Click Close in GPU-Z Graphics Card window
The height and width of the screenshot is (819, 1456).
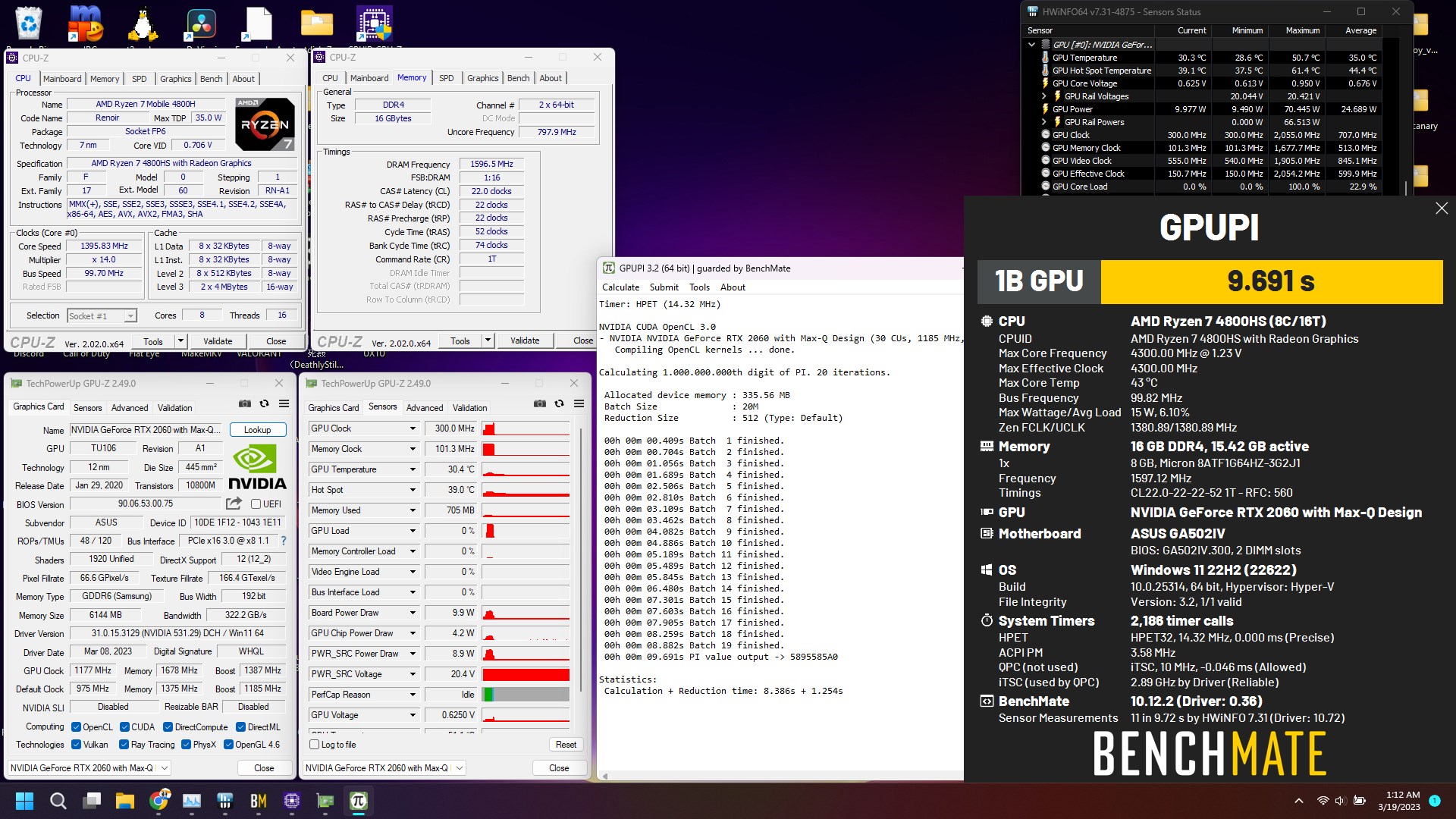tap(264, 768)
